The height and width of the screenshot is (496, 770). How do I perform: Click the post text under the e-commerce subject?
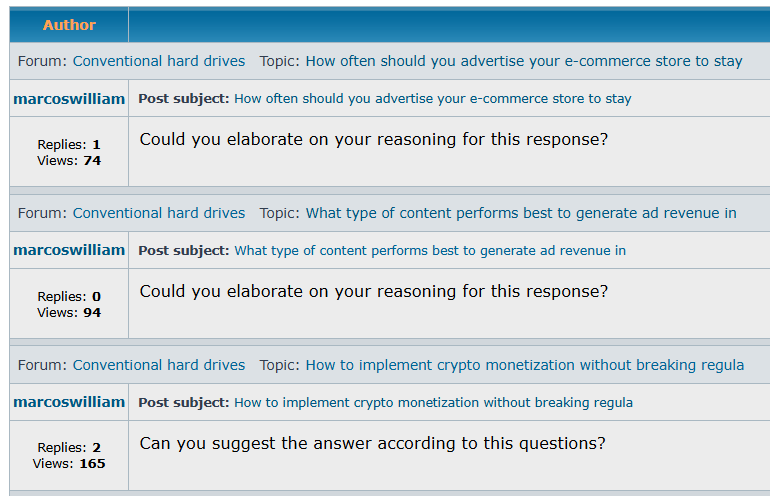click(374, 139)
